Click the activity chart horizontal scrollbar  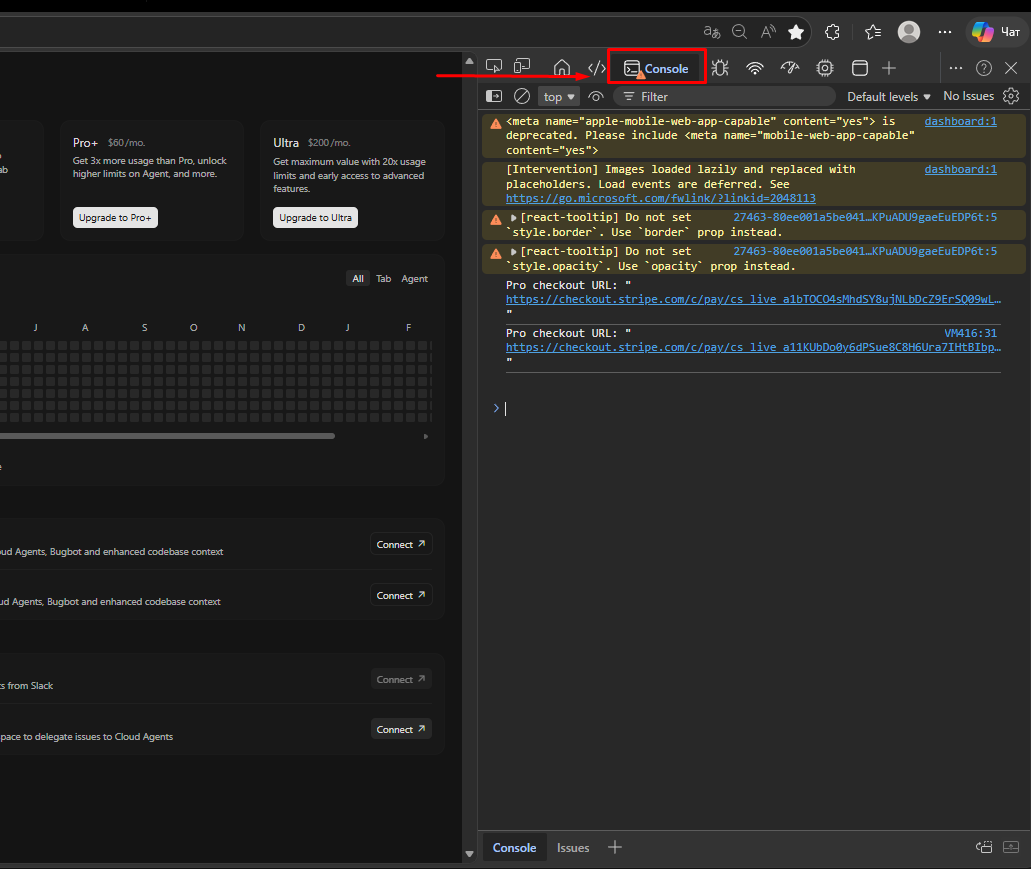pos(168,436)
